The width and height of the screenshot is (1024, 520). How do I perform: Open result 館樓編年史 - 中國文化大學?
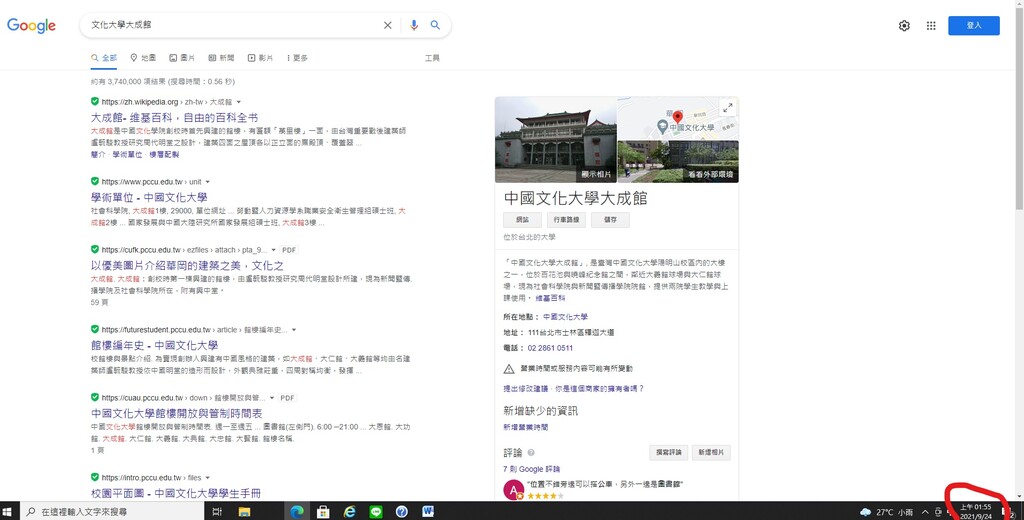[154, 346]
